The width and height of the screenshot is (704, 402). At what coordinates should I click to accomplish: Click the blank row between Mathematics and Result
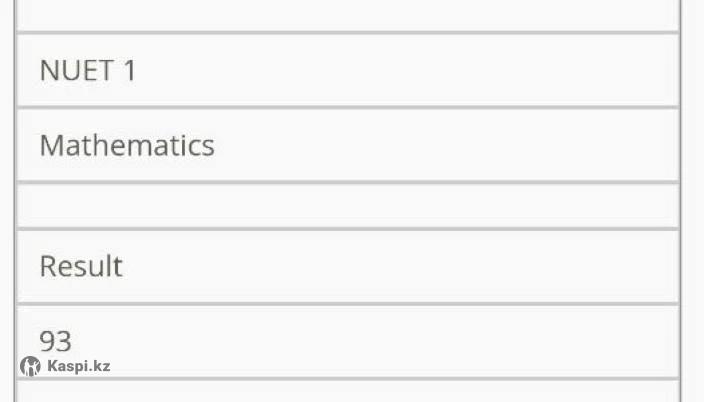(347, 206)
